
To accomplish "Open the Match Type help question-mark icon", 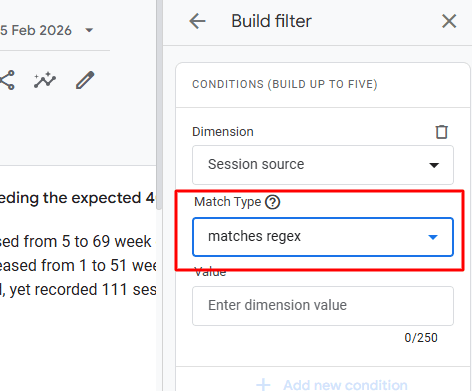I will [273, 202].
